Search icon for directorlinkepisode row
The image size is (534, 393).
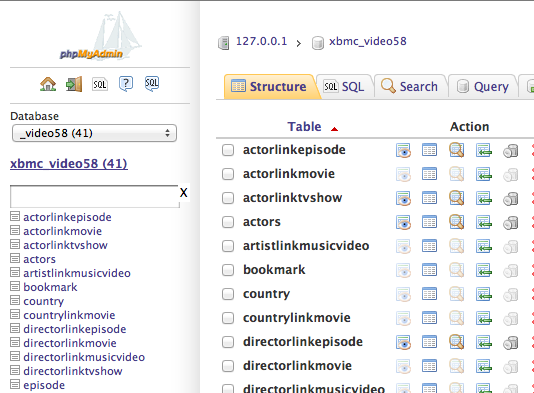456,342
